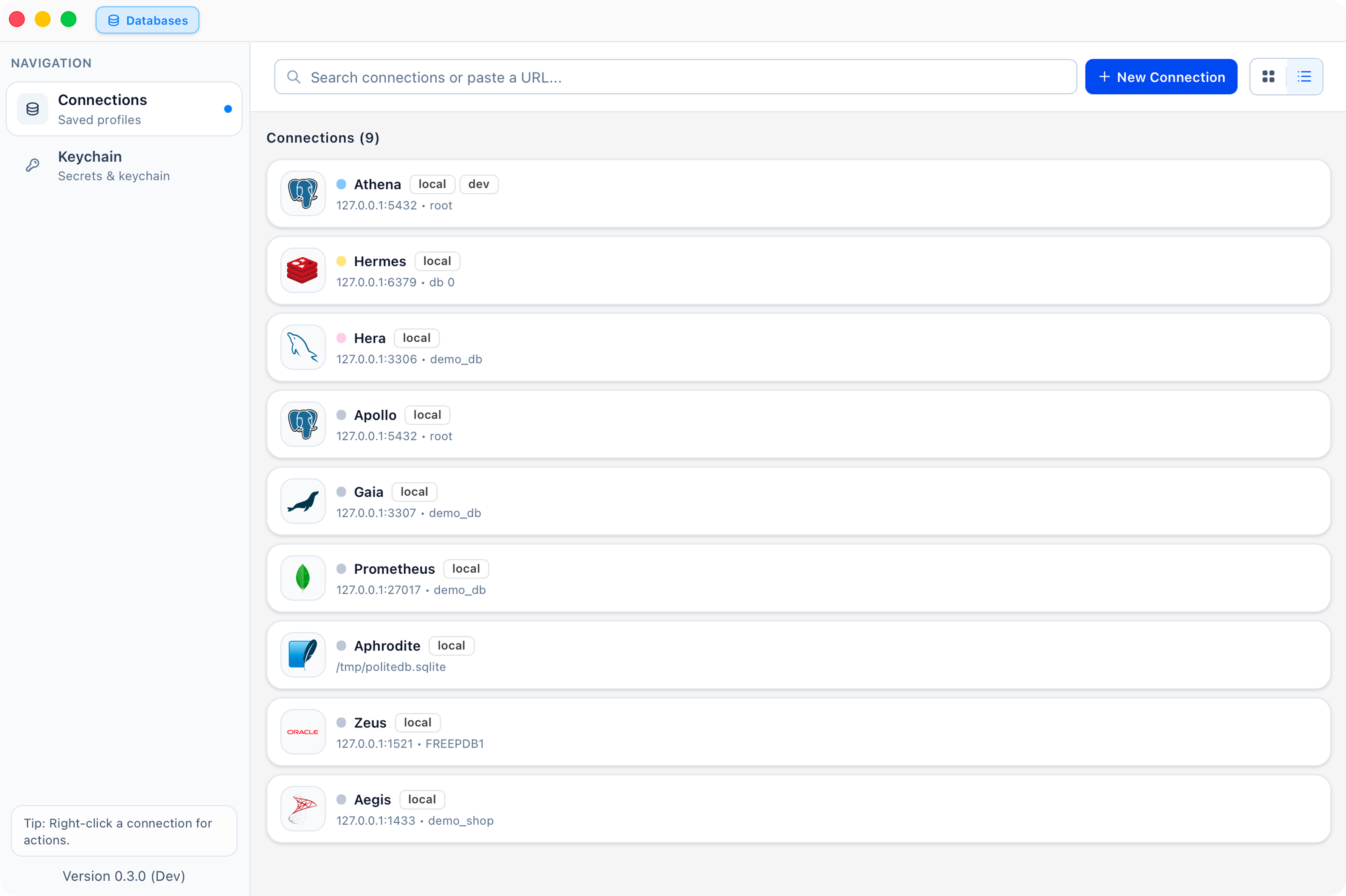Screen dimensions: 1346x896
Task: Click Hermes yellow status indicator dot
Action: pyautogui.click(x=341, y=261)
